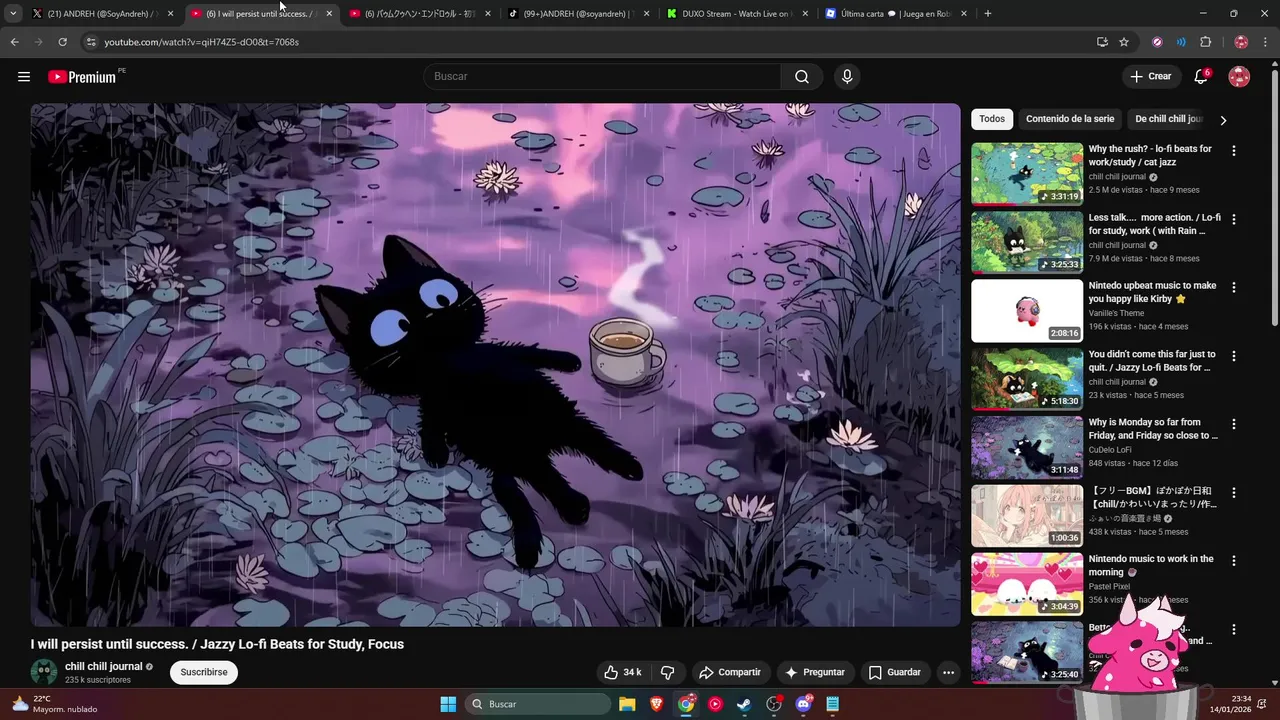The height and width of the screenshot is (720, 1280).
Task: Open Kirby Nintendo upbeat music thumbnail
Action: click(x=1027, y=311)
